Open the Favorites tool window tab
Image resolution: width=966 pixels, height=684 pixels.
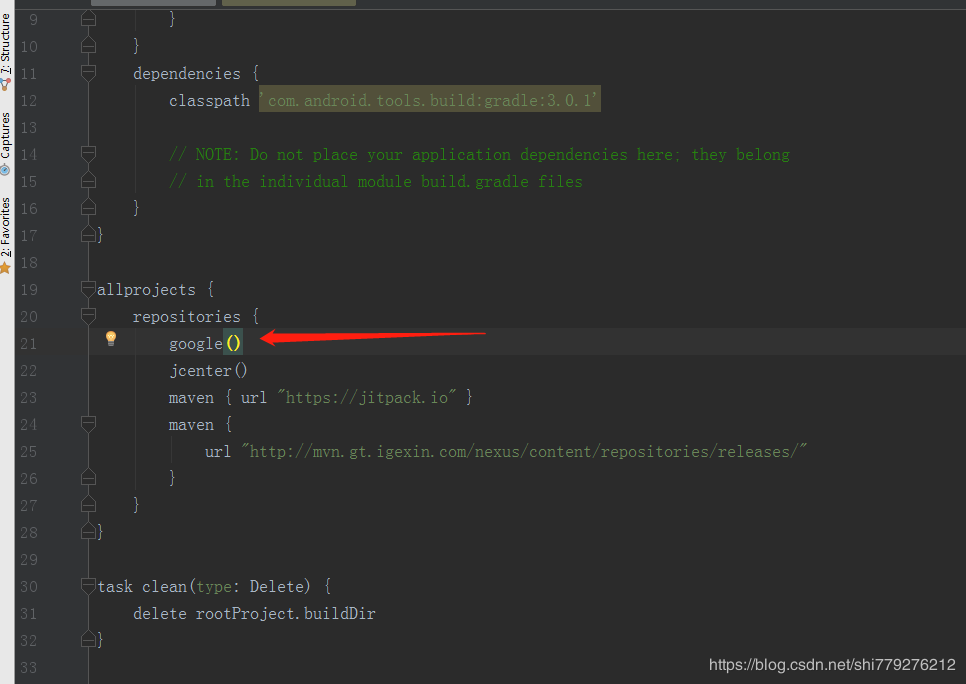[6, 235]
